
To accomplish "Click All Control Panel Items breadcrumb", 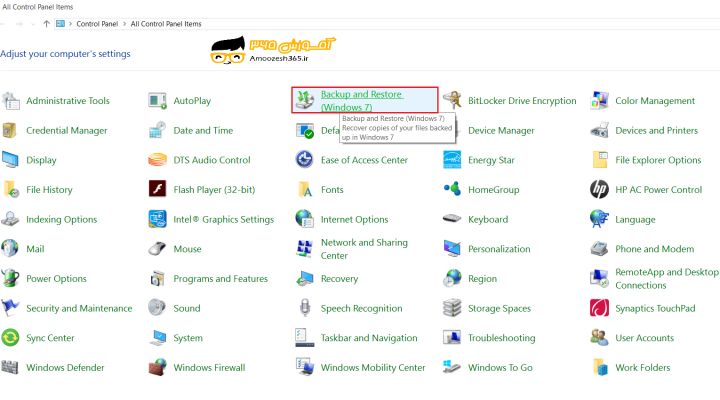I will [166, 24].
